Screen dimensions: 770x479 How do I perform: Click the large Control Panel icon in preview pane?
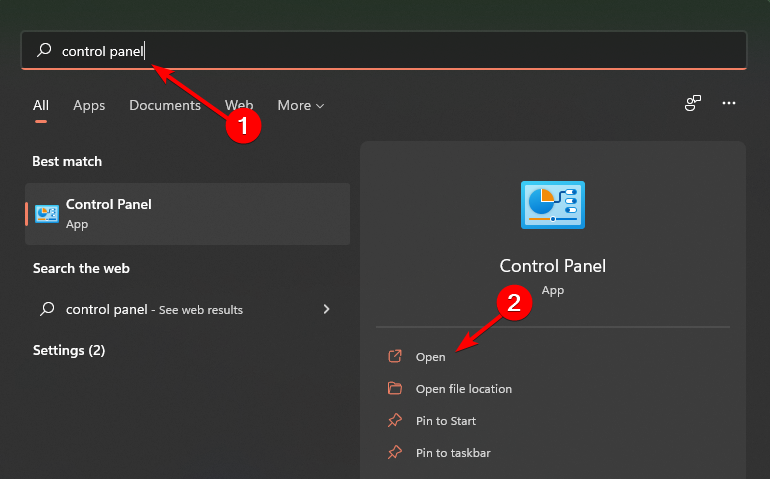[x=553, y=205]
